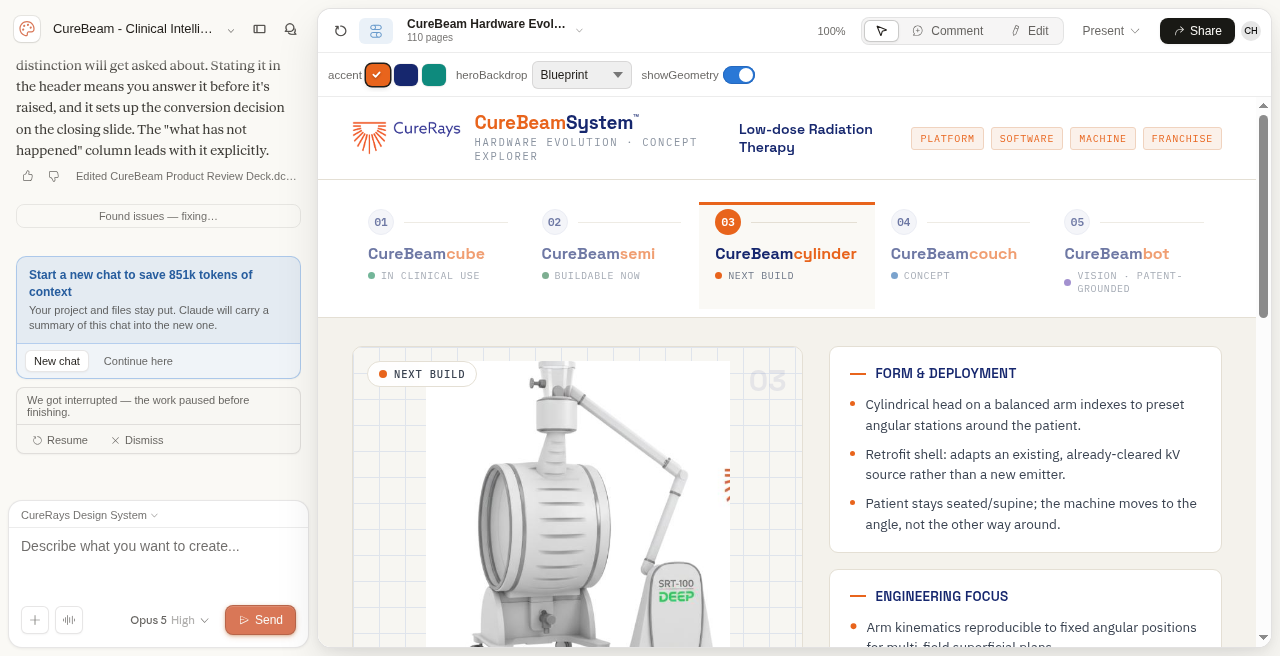Click the Found issues fixing status
The height and width of the screenshot is (656, 1280).
tap(158, 216)
